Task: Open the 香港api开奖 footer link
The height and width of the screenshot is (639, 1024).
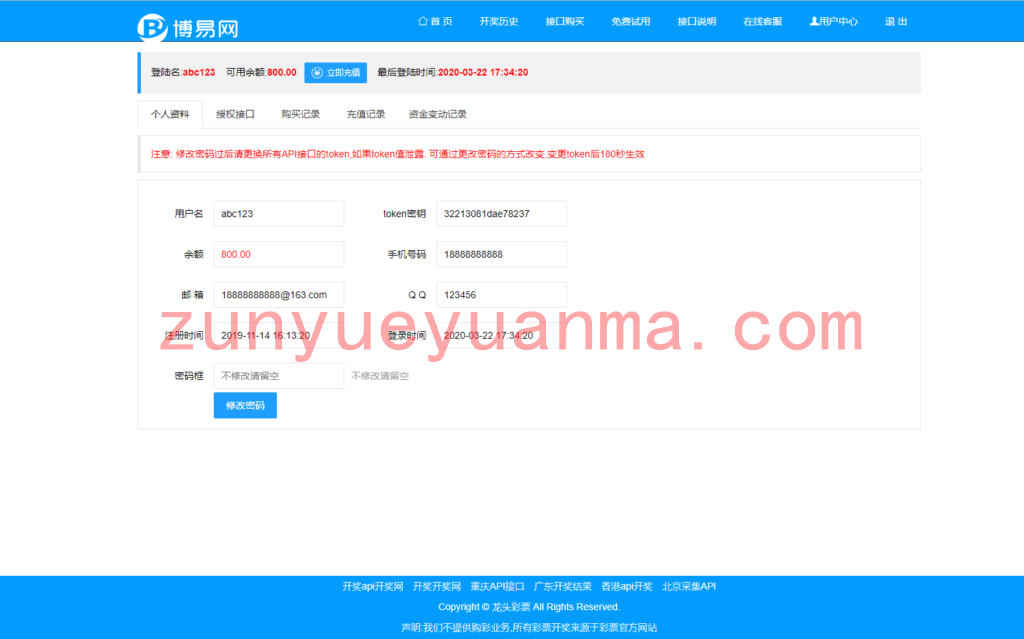Action: click(626, 586)
